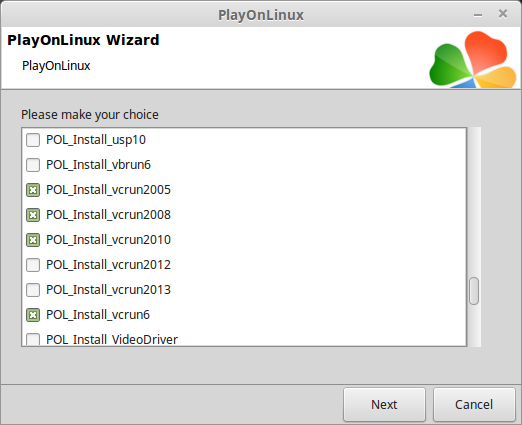522x425 pixels.
Task: Deselect the POL_Install_vcrun2008 checkbox
Action: [x=33, y=215]
